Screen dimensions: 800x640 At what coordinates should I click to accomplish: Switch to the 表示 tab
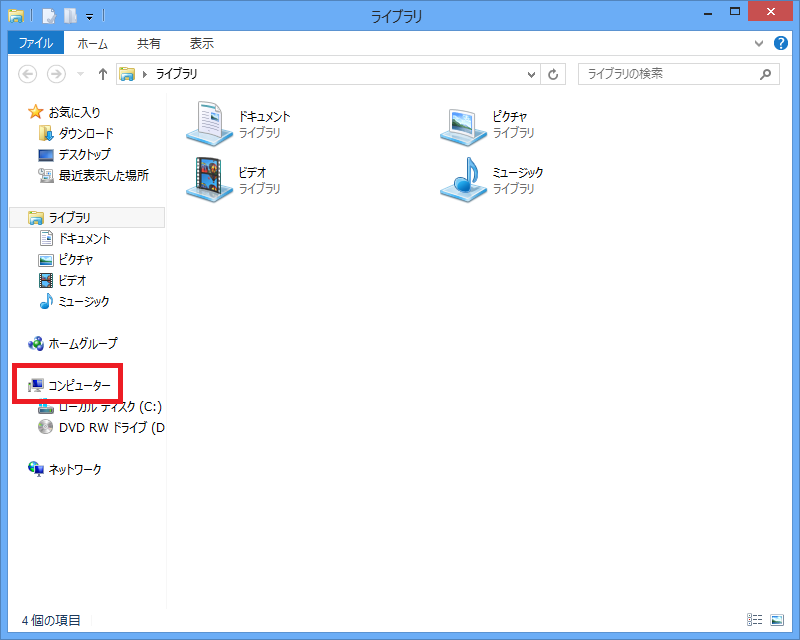pyautogui.click(x=201, y=44)
